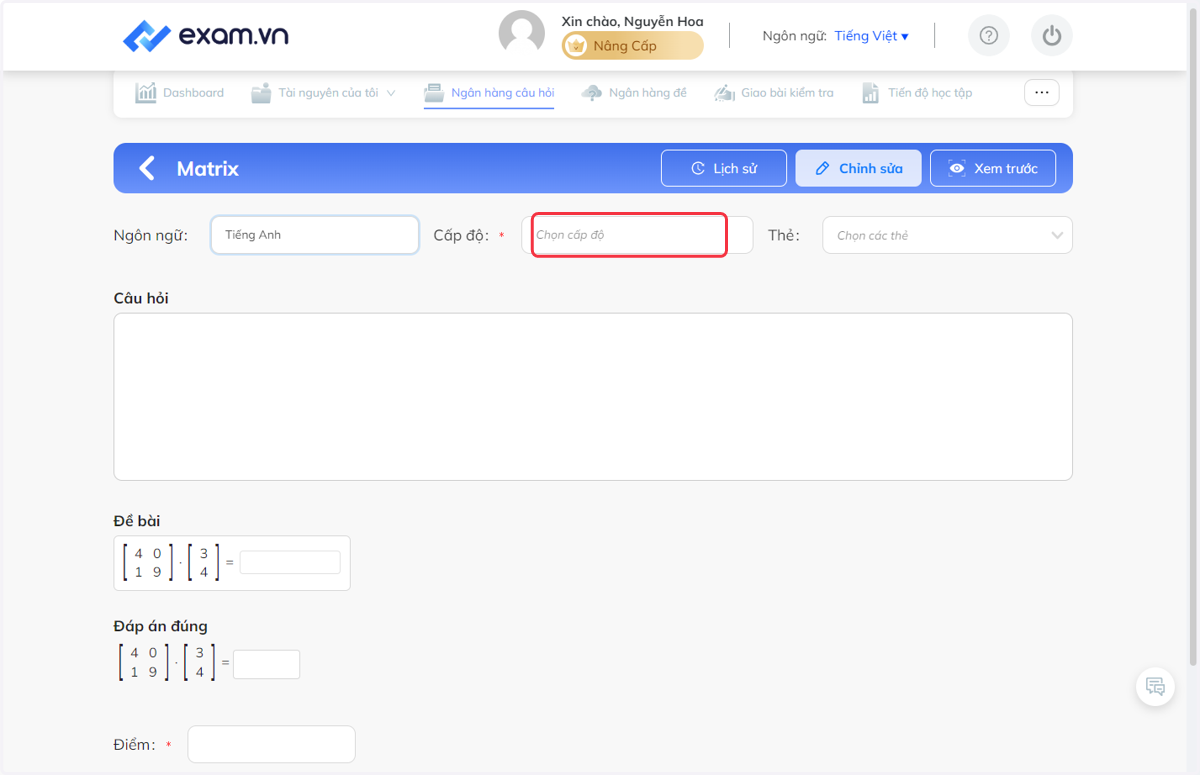This screenshot has width=1200, height=775.
Task: Click the Giao bài kiểm tra icon
Action: 724,93
